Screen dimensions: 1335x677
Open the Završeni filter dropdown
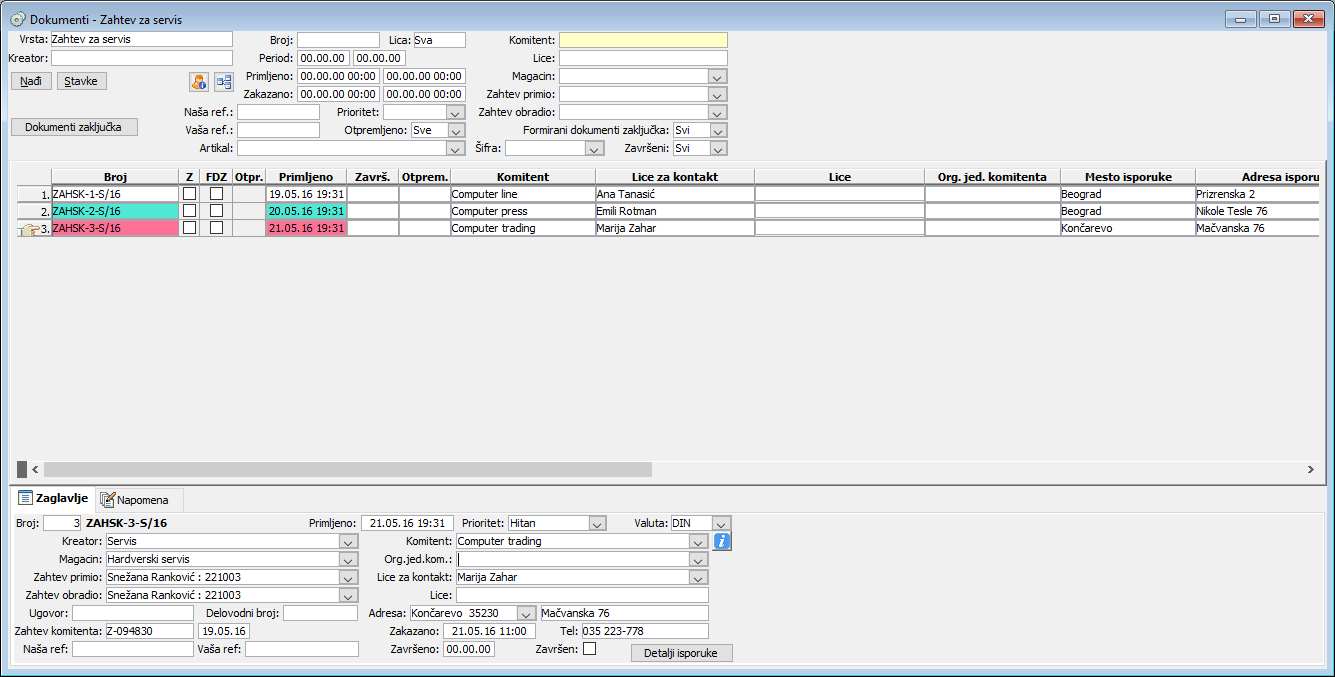click(x=717, y=148)
